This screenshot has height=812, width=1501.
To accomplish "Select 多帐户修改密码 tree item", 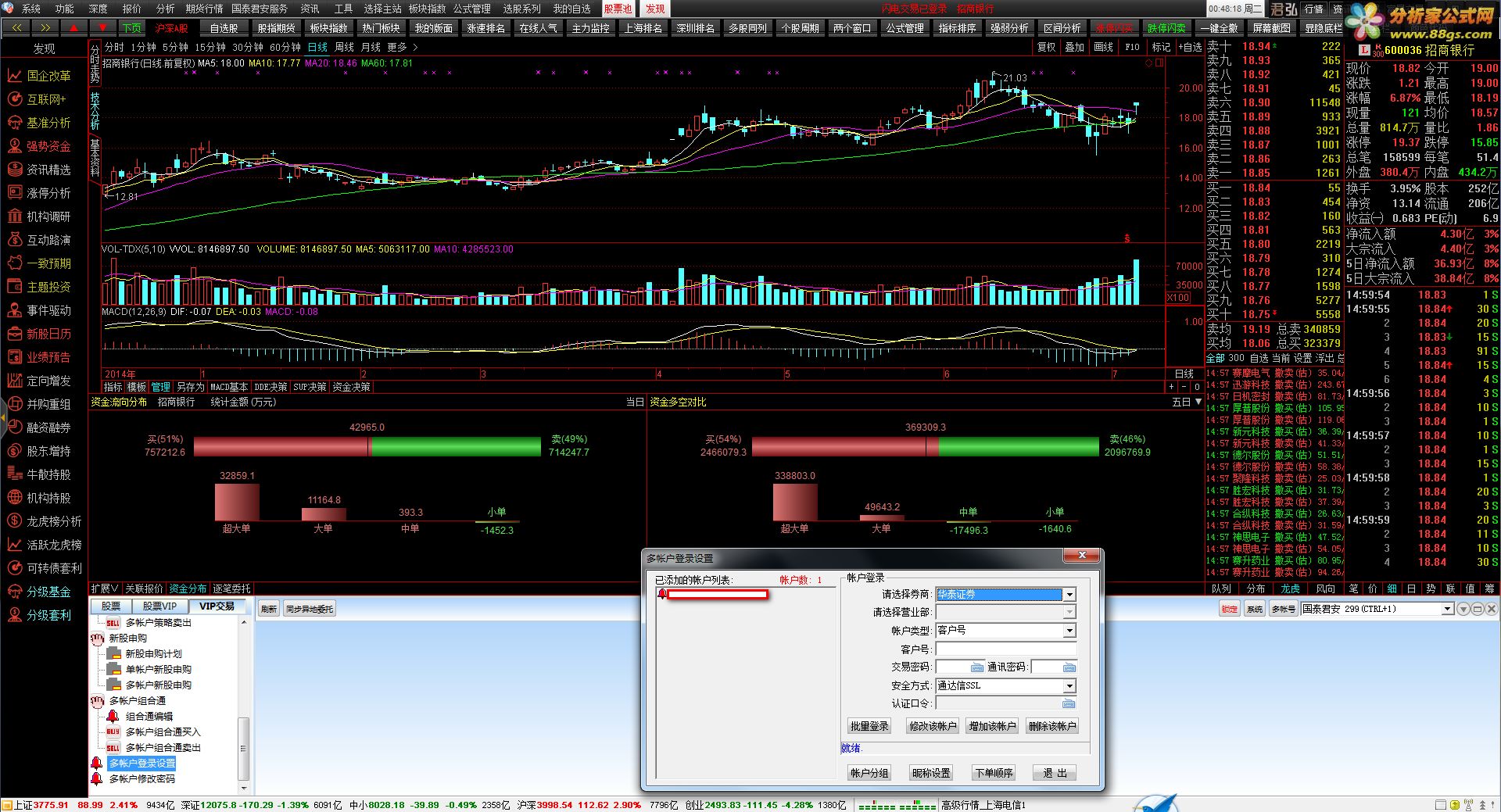I will pos(142,779).
